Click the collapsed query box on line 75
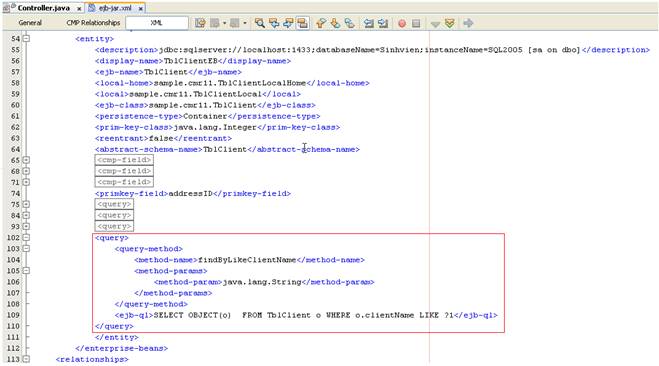This screenshot has height=366, width=659. pyautogui.click(x=114, y=204)
